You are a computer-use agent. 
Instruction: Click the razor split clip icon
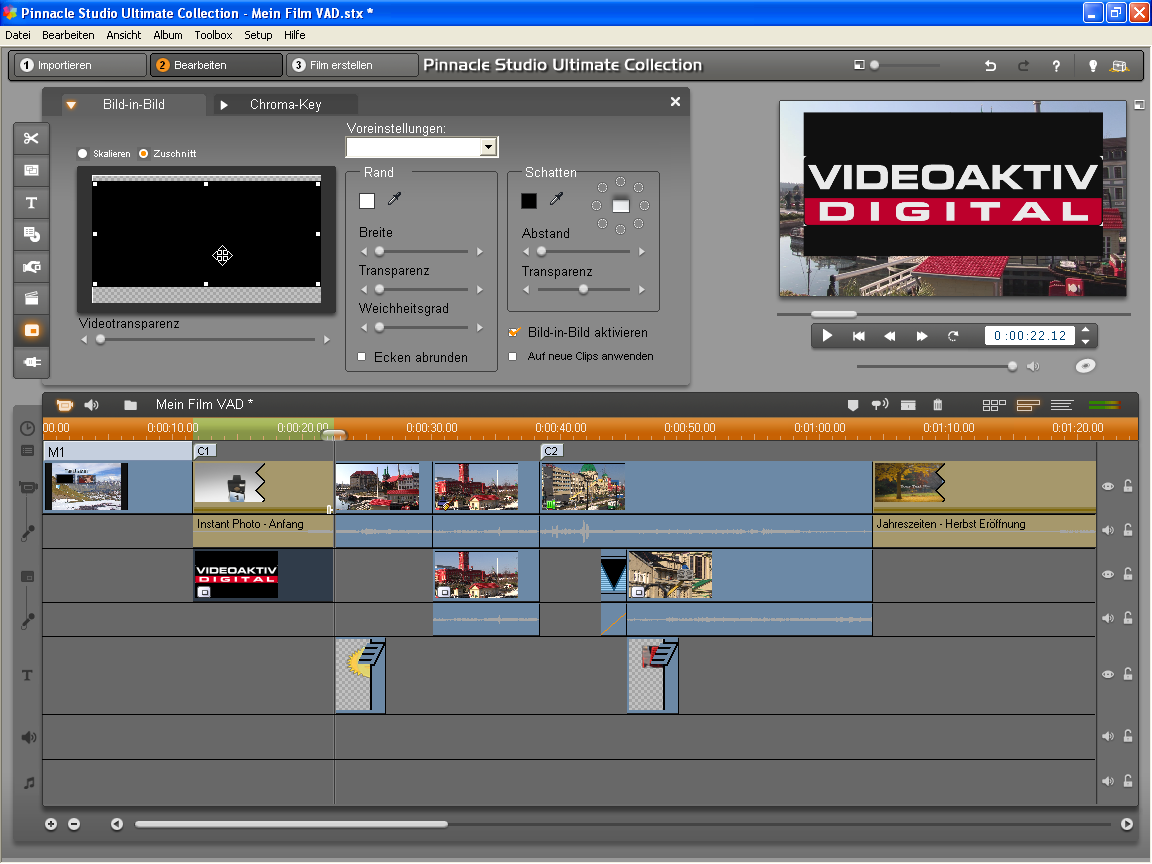tap(908, 405)
